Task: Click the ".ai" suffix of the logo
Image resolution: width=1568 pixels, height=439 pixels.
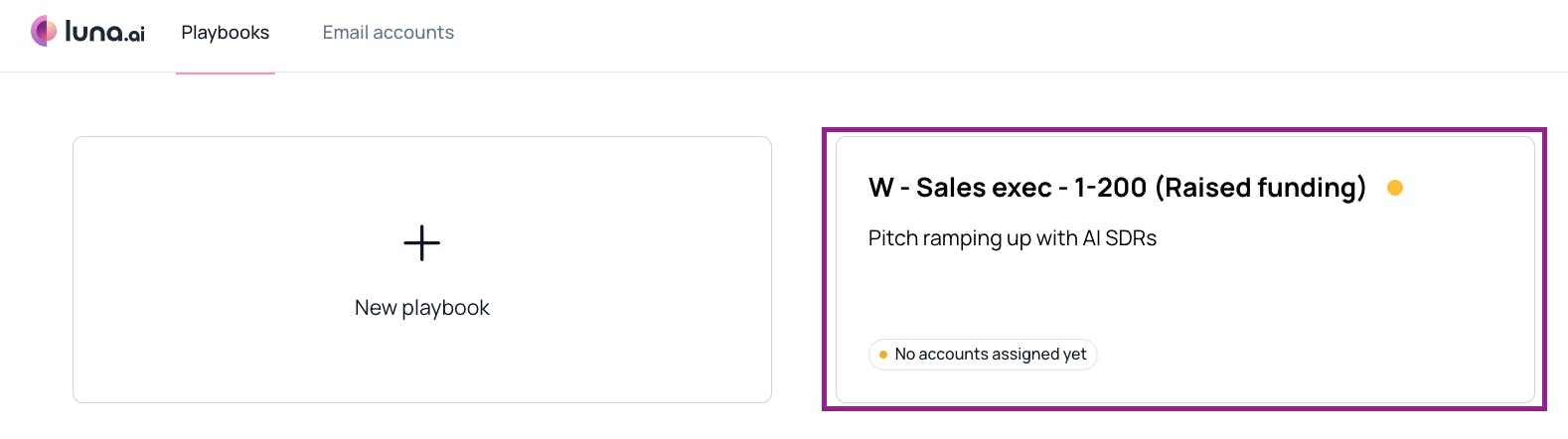Action: click(x=135, y=35)
